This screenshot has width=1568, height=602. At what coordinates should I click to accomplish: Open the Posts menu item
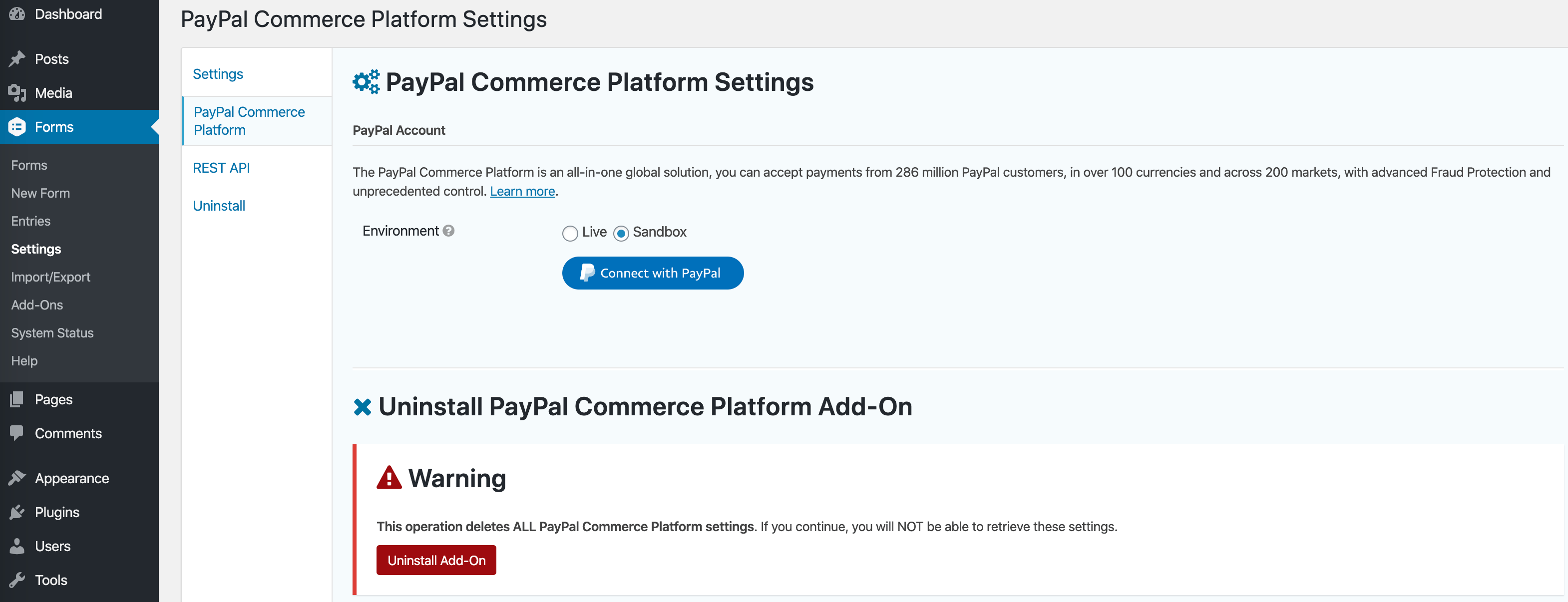pos(79,59)
